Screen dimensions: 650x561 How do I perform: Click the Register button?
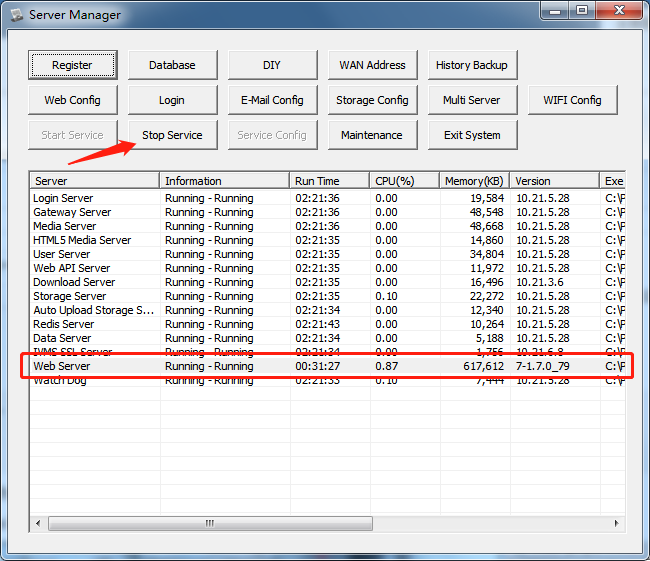(73, 65)
